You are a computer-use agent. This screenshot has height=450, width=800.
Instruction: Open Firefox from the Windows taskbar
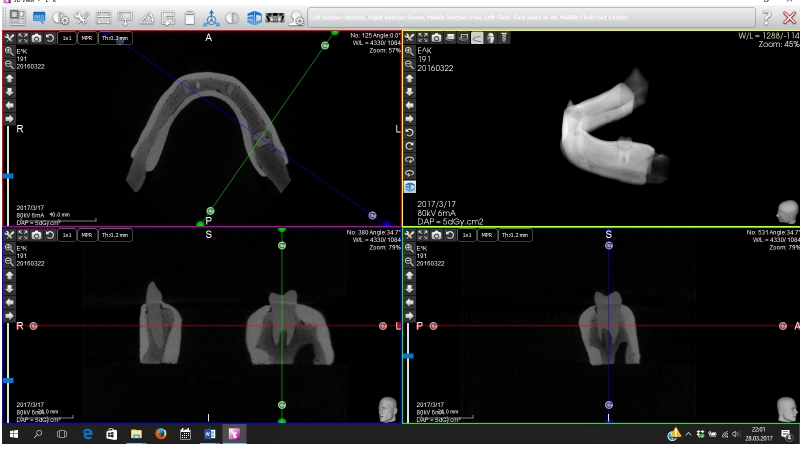(160, 435)
